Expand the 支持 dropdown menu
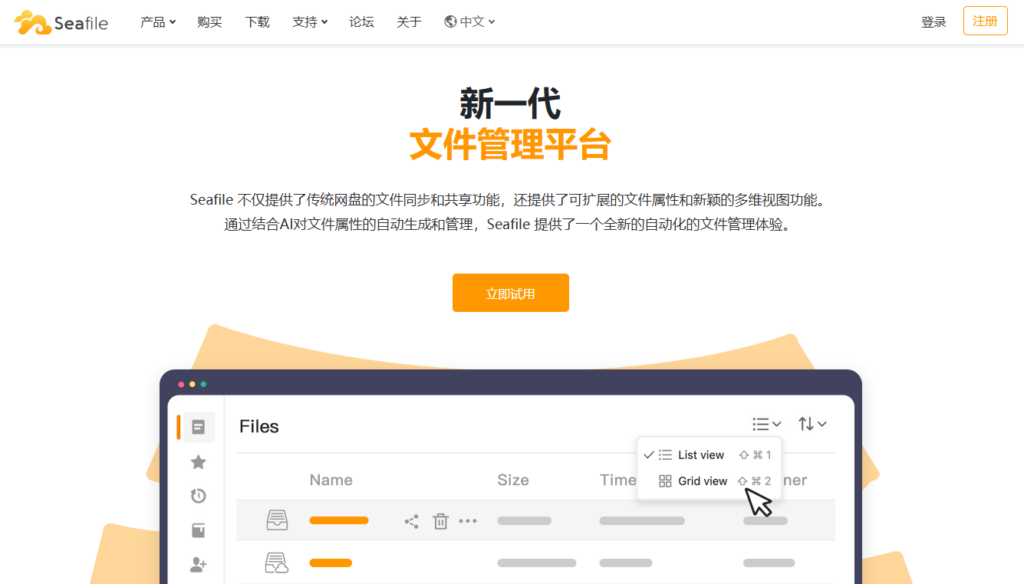Viewport: 1024px width, 584px height. (310, 22)
